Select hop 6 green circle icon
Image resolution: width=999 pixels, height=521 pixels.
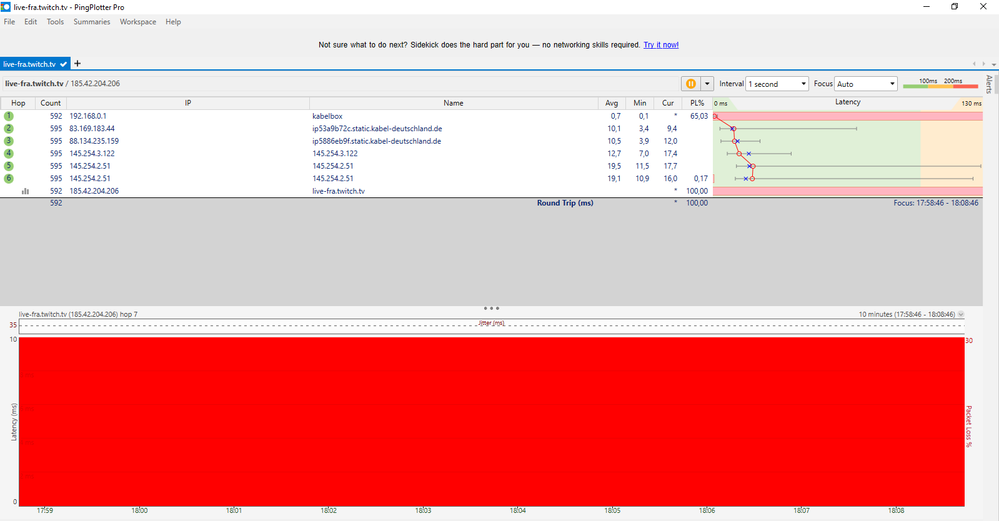tap(8, 178)
